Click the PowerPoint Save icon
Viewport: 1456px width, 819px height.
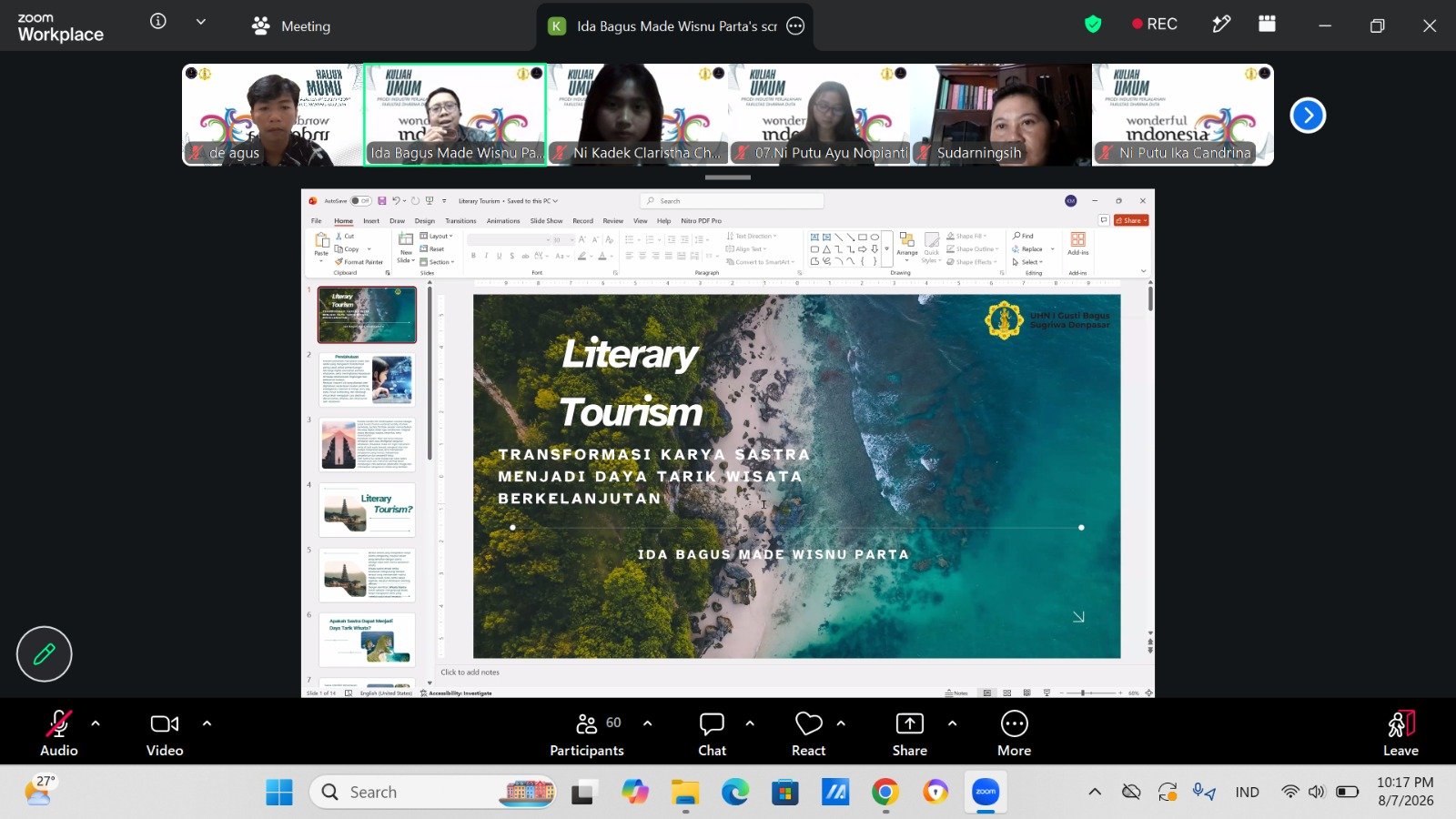(382, 201)
